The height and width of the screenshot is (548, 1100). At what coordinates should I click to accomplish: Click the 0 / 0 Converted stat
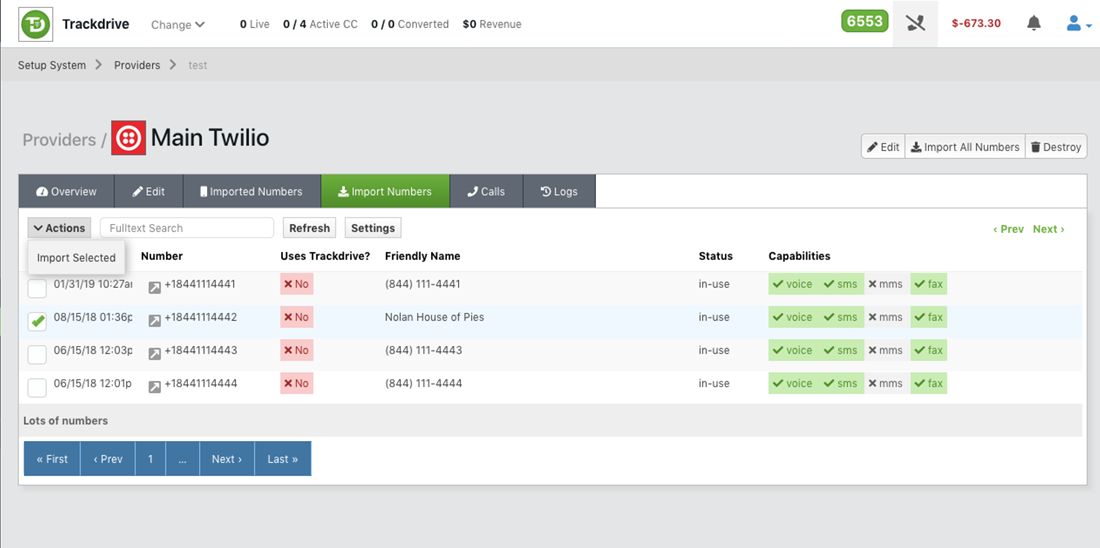[x=410, y=24]
